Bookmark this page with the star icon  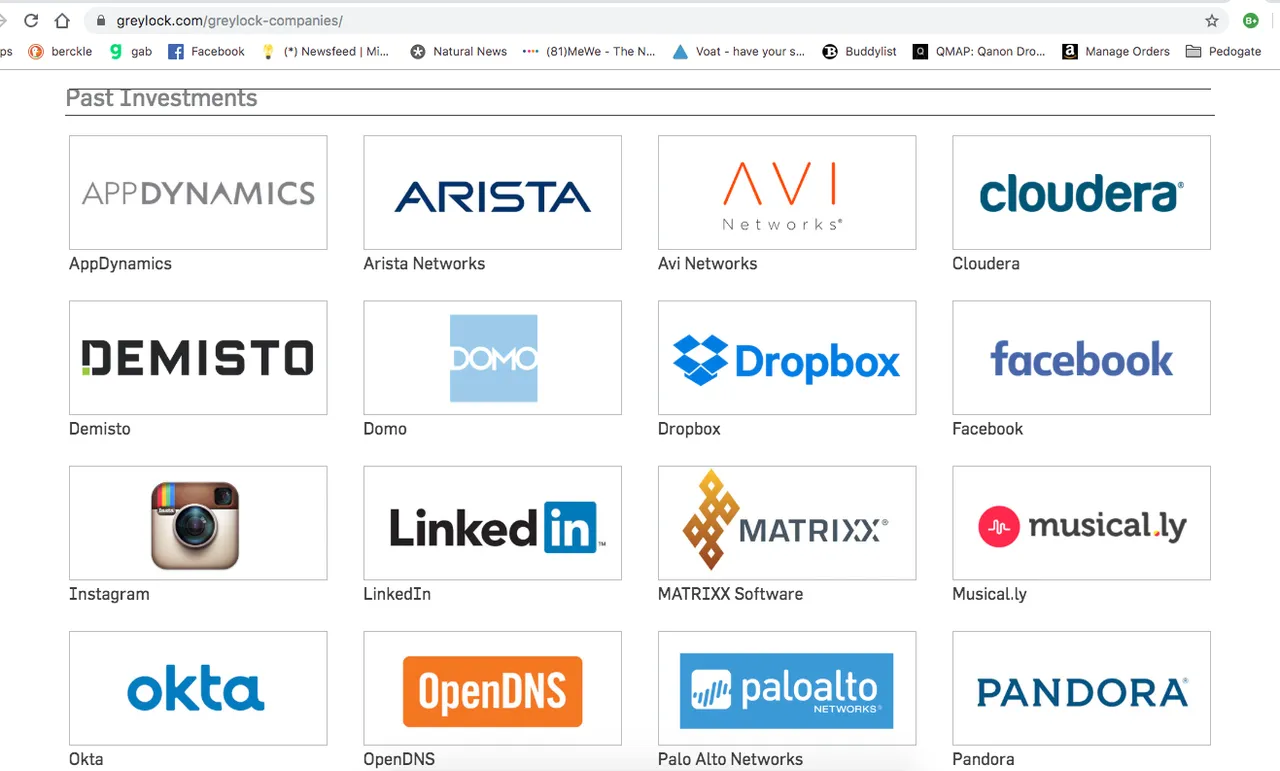[1212, 21]
